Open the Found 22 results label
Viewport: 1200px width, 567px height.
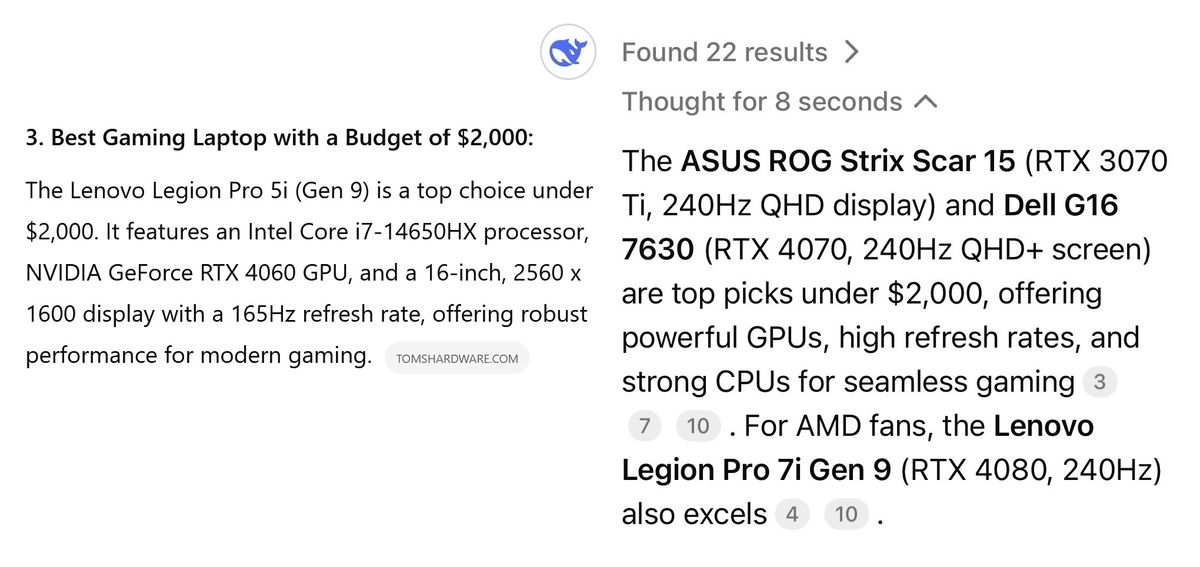tap(725, 52)
